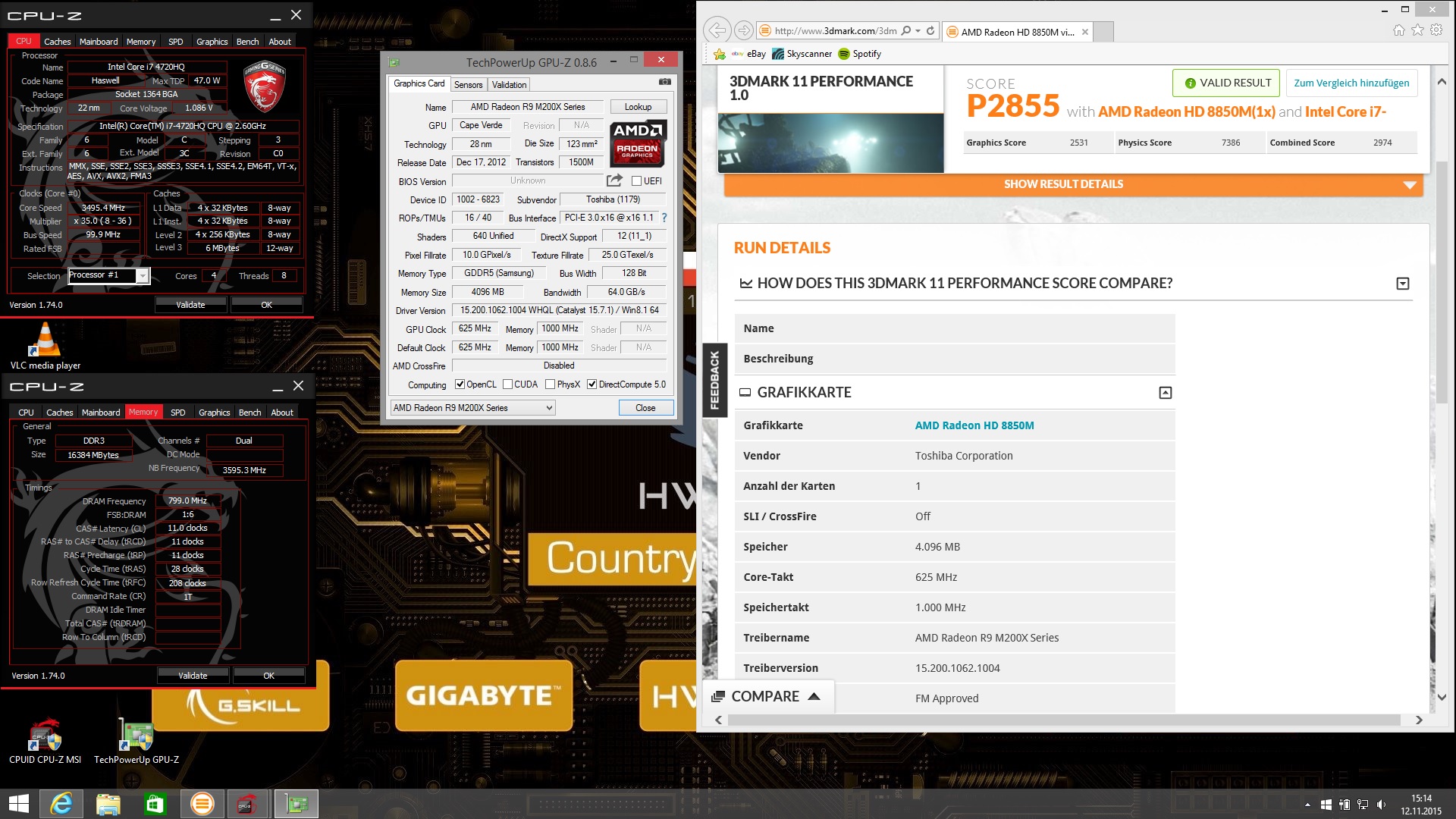This screenshot has width=1456, height=819.
Task: Click the GPU-Z screenshot camera icon
Action: click(x=664, y=82)
